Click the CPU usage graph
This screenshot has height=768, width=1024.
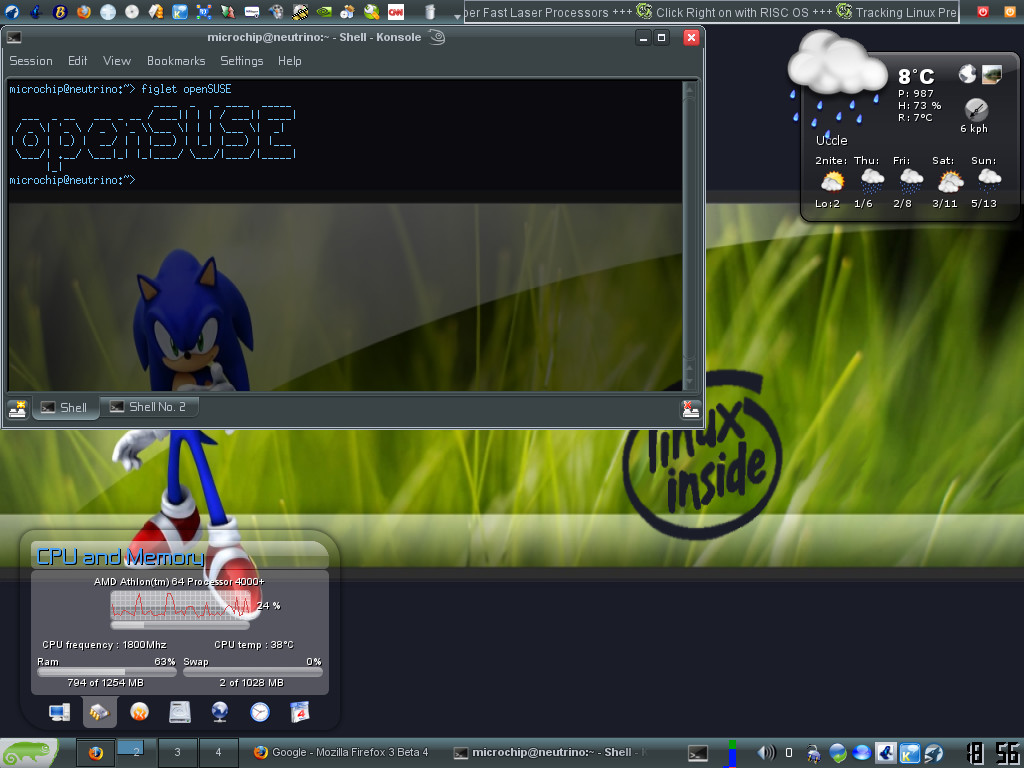point(181,605)
